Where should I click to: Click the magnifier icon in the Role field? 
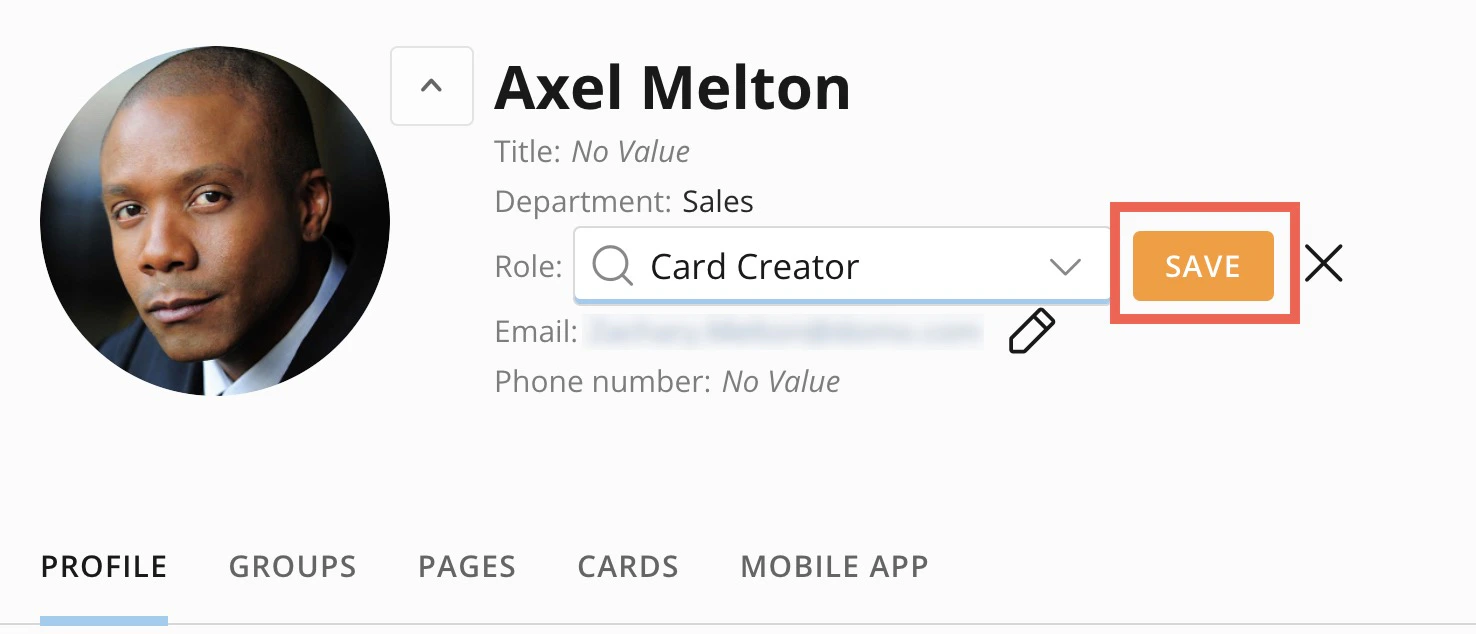tap(612, 266)
